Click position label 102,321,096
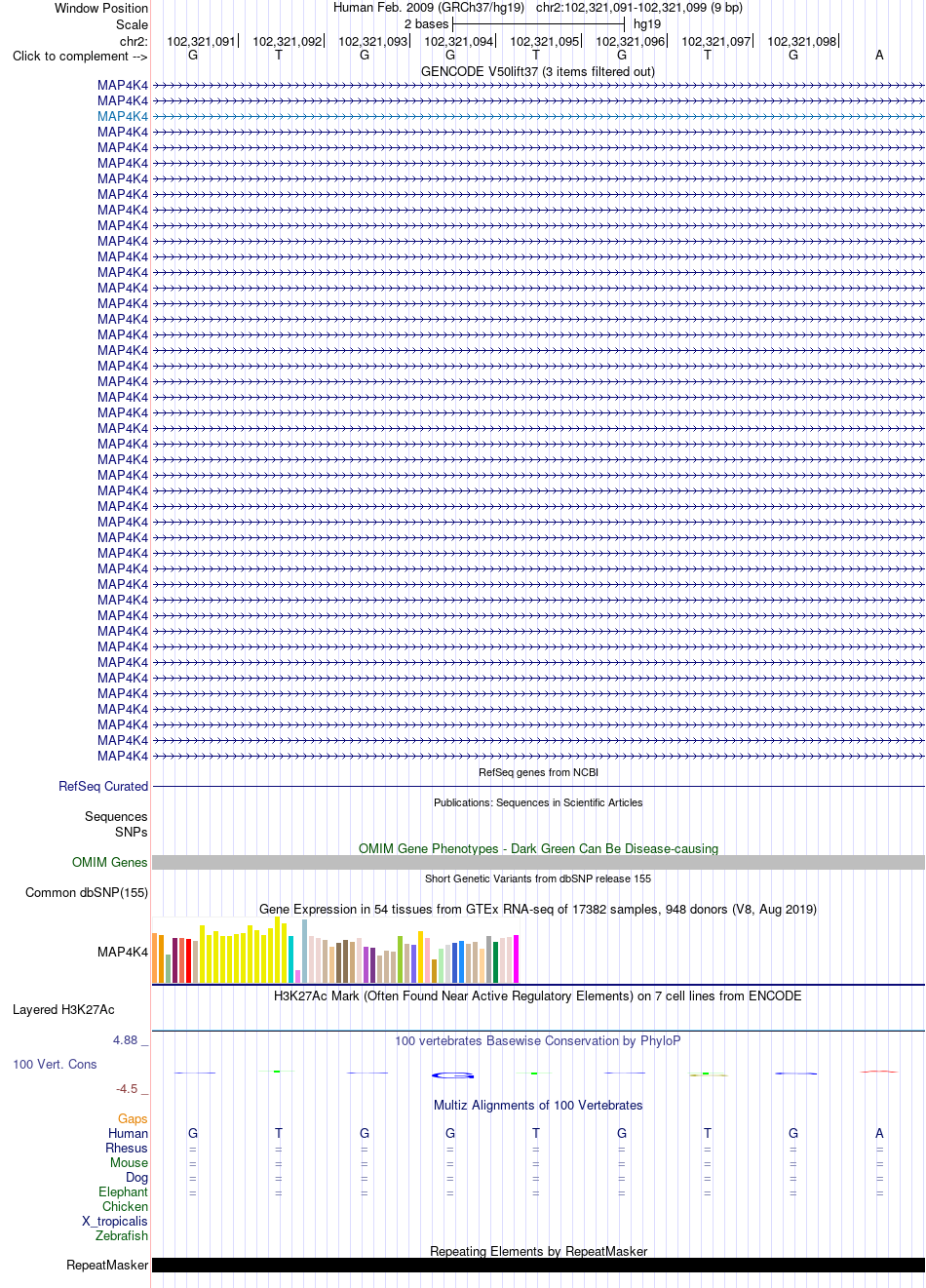This screenshot has width=926, height=1288. point(631,41)
